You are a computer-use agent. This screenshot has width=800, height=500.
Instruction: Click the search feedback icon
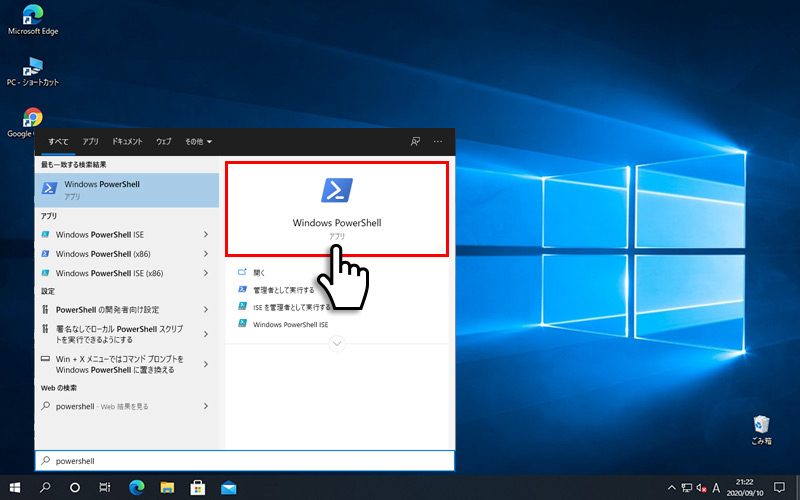tap(415, 141)
